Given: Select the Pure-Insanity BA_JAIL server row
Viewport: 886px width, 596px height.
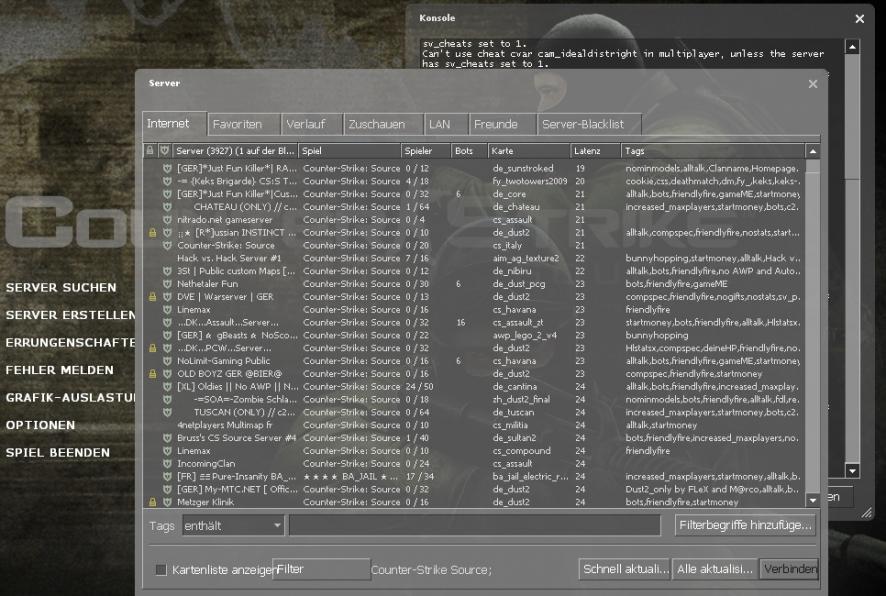Looking at the screenshot, I should (474, 476).
